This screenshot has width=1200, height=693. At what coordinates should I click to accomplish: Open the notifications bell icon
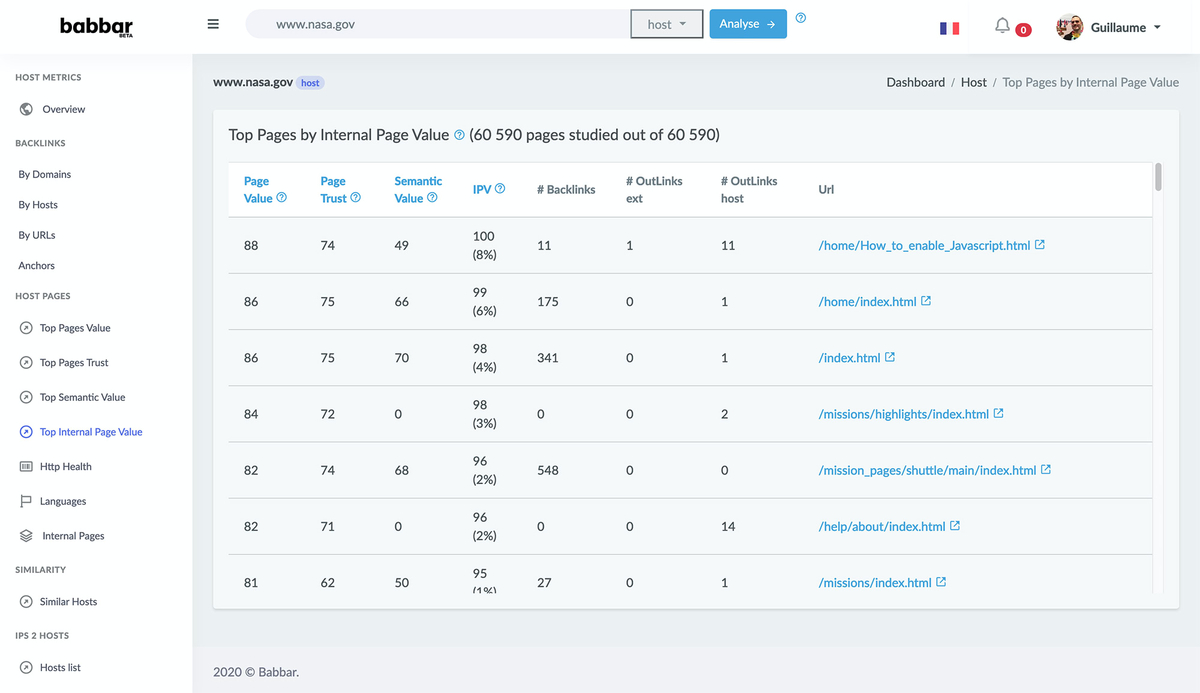(1002, 26)
